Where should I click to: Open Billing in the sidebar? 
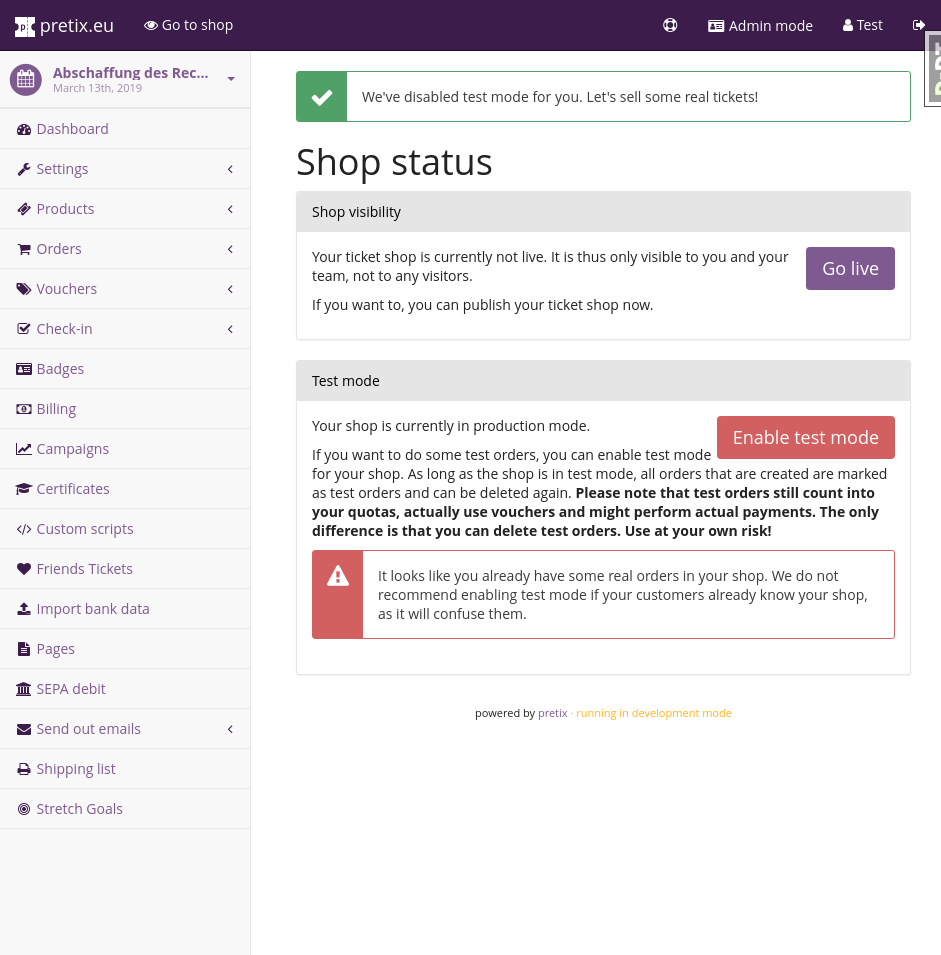coord(125,409)
